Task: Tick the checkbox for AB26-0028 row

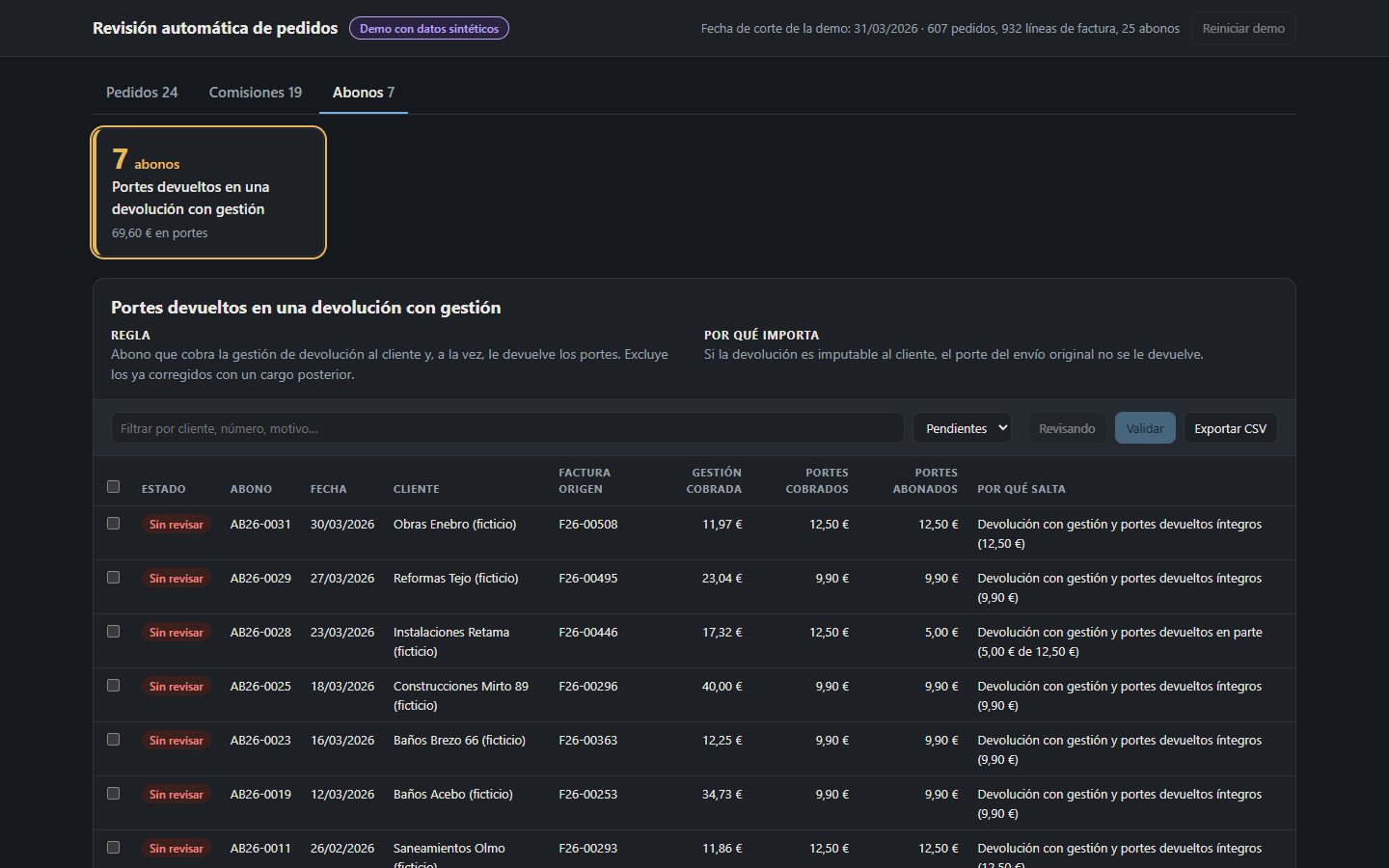Action: tap(114, 632)
